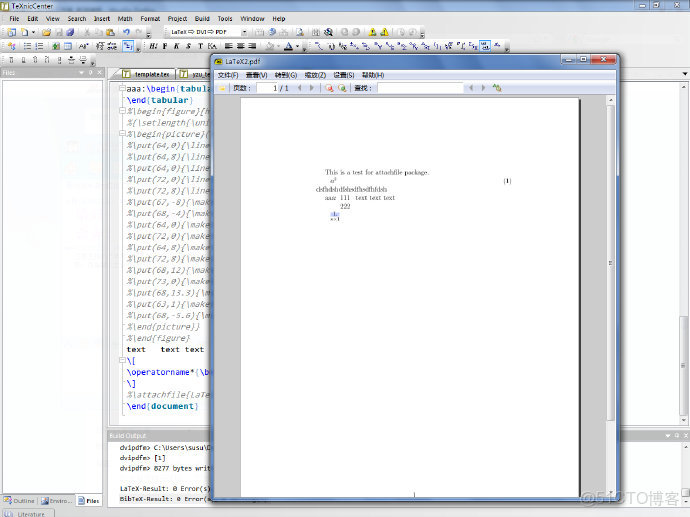Image resolution: width=690 pixels, height=517 pixels.
Task: Toggle typewriter T text formatting
Action: [x=200, y=46]
